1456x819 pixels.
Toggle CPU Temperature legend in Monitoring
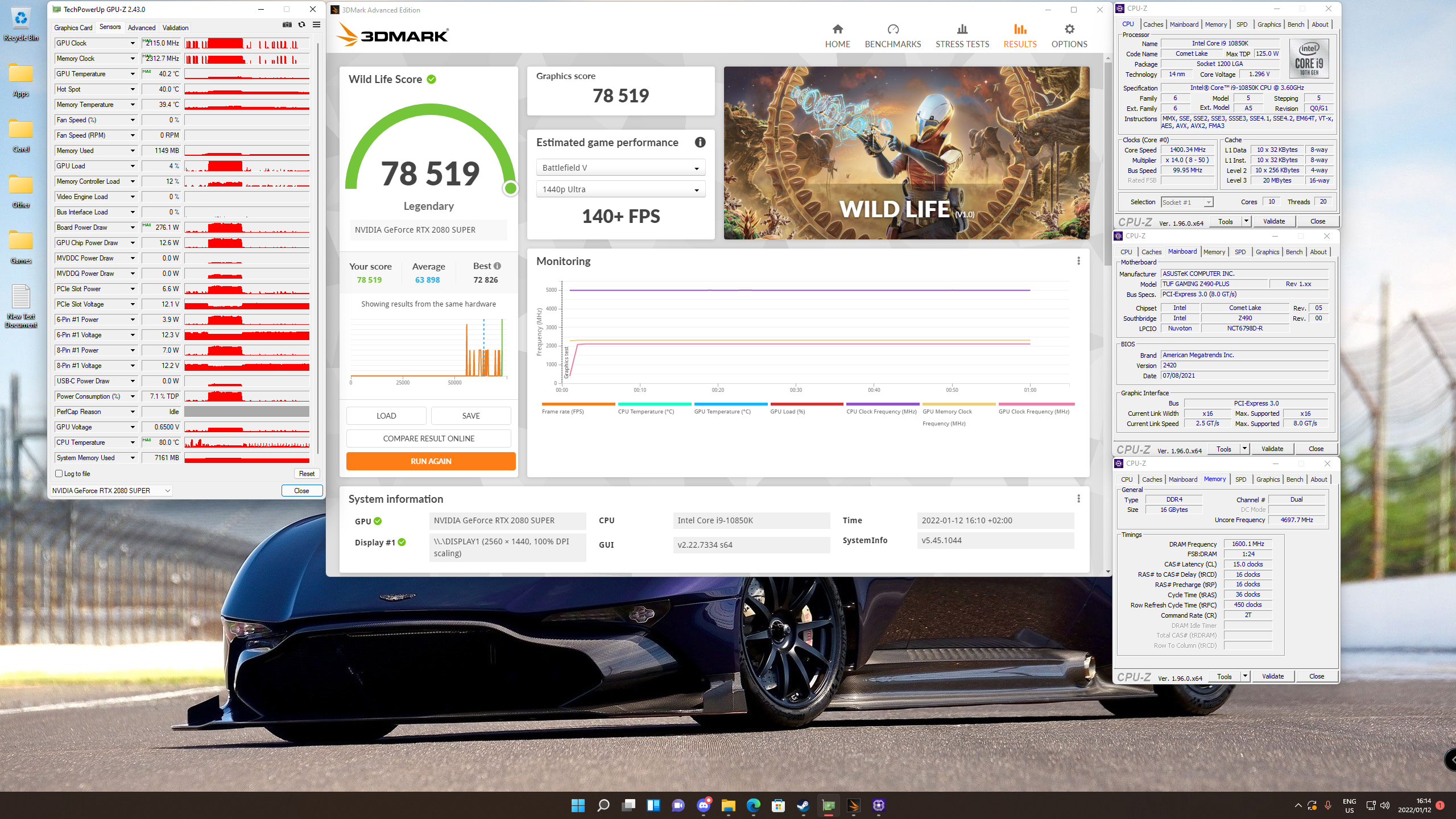(654, 408)
